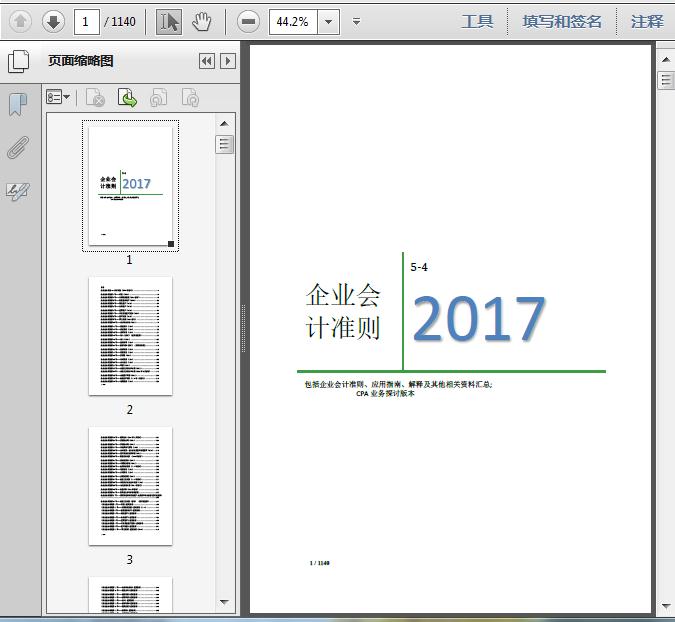Click thumbnail panel scroll up arrow
The height and width of the screenshot is (622, 675).
[x=224, y=124]
